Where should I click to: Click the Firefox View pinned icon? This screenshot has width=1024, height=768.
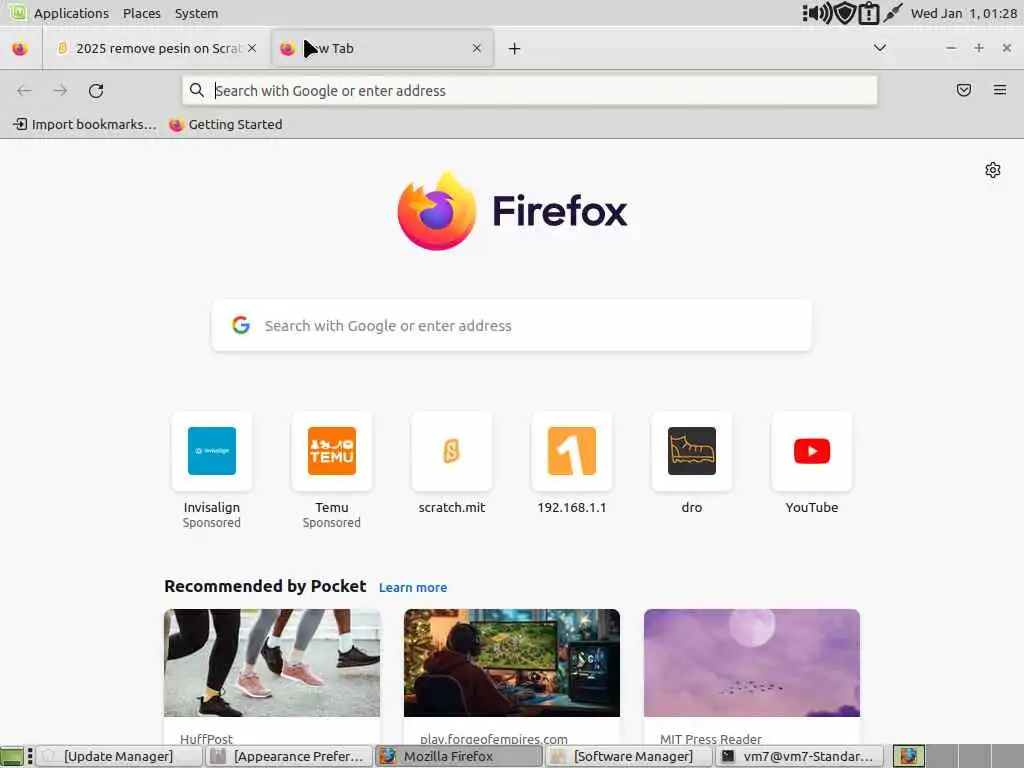pos(20,48)
